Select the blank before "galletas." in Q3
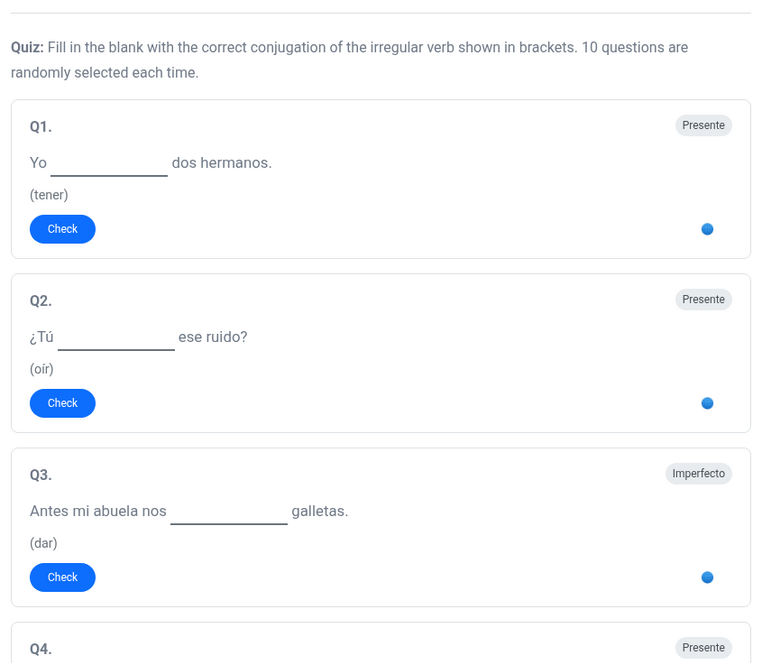This screenshot has width=762, height=663. click(229, 511)
